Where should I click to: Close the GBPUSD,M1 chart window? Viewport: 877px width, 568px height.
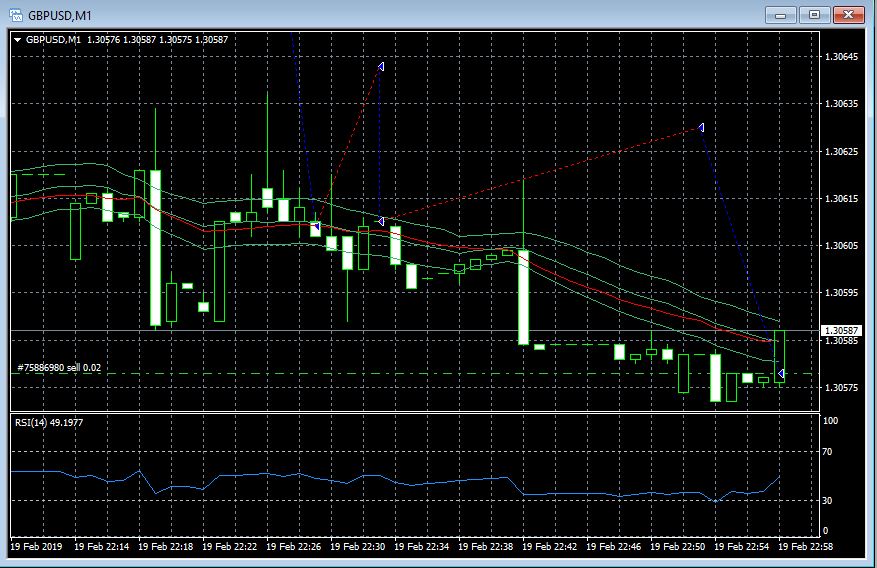848,15
